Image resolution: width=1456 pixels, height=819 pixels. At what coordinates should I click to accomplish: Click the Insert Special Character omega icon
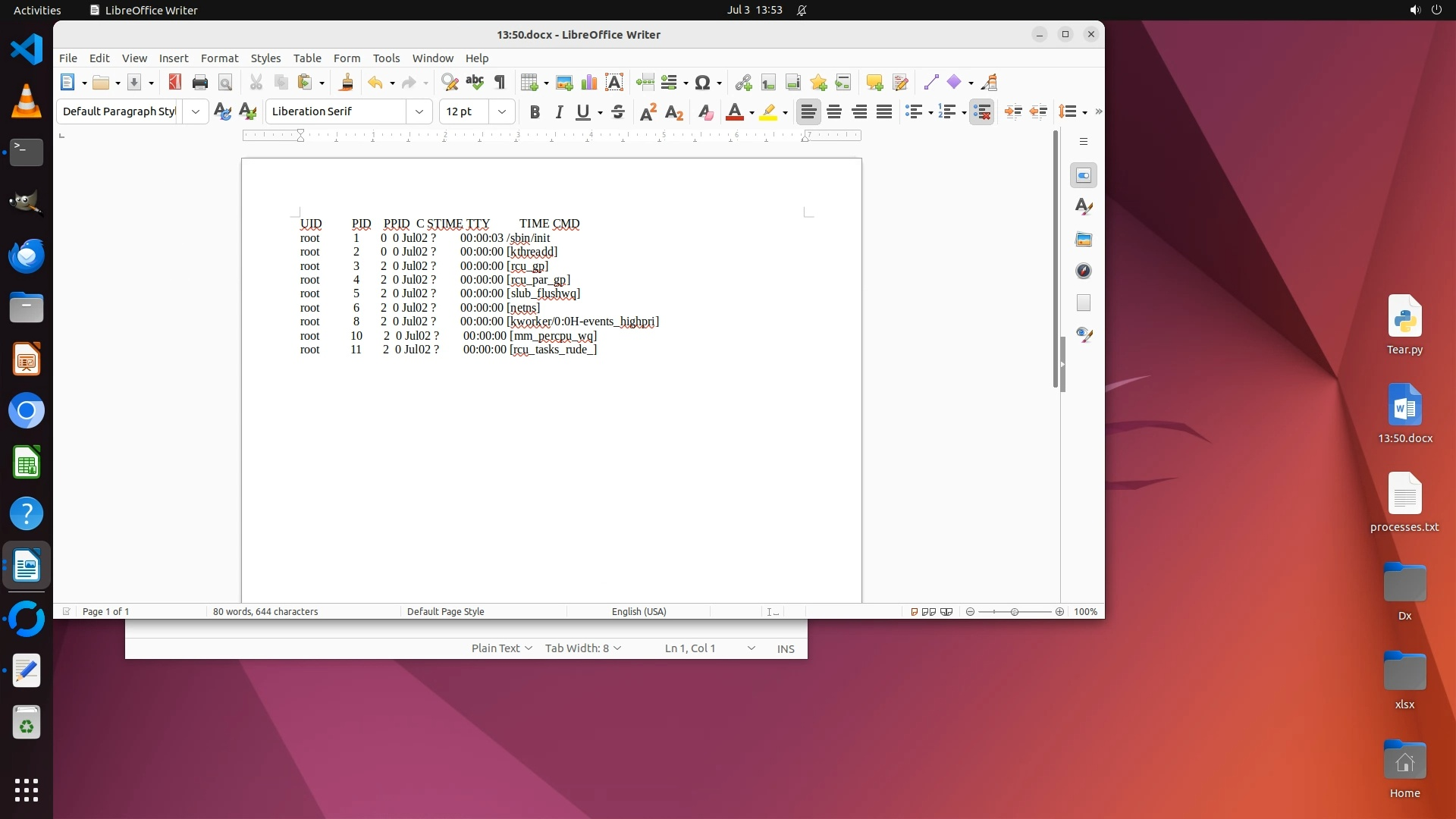tap(702, 83)
